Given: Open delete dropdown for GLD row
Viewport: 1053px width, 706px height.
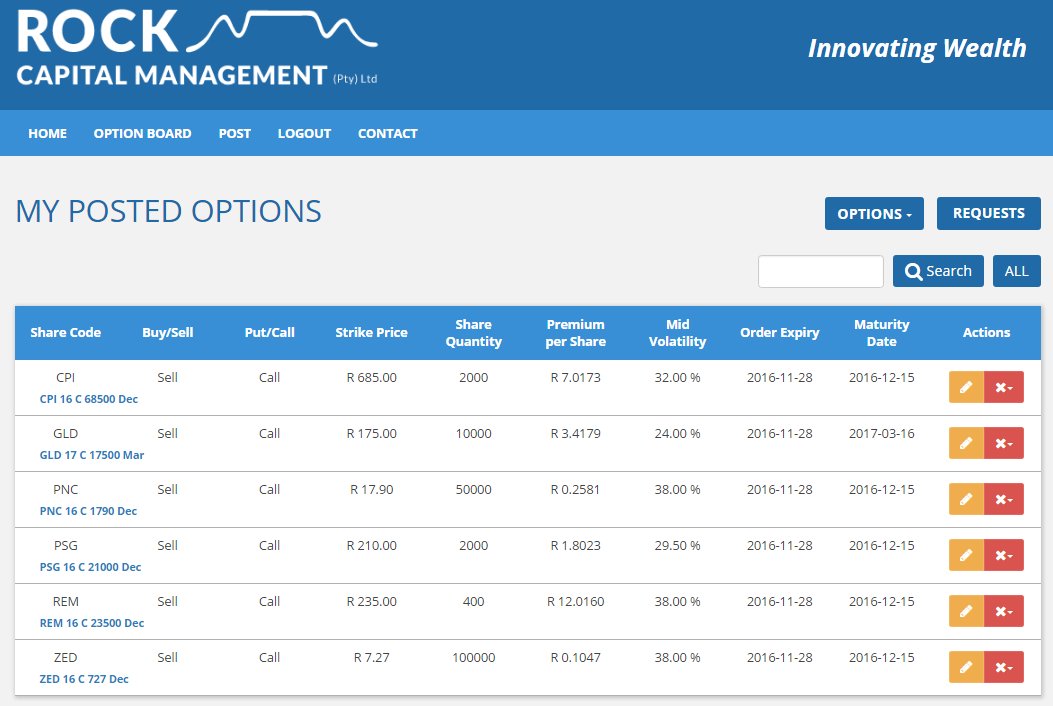Looking at the screenshot, I should tap(1004, 443).
